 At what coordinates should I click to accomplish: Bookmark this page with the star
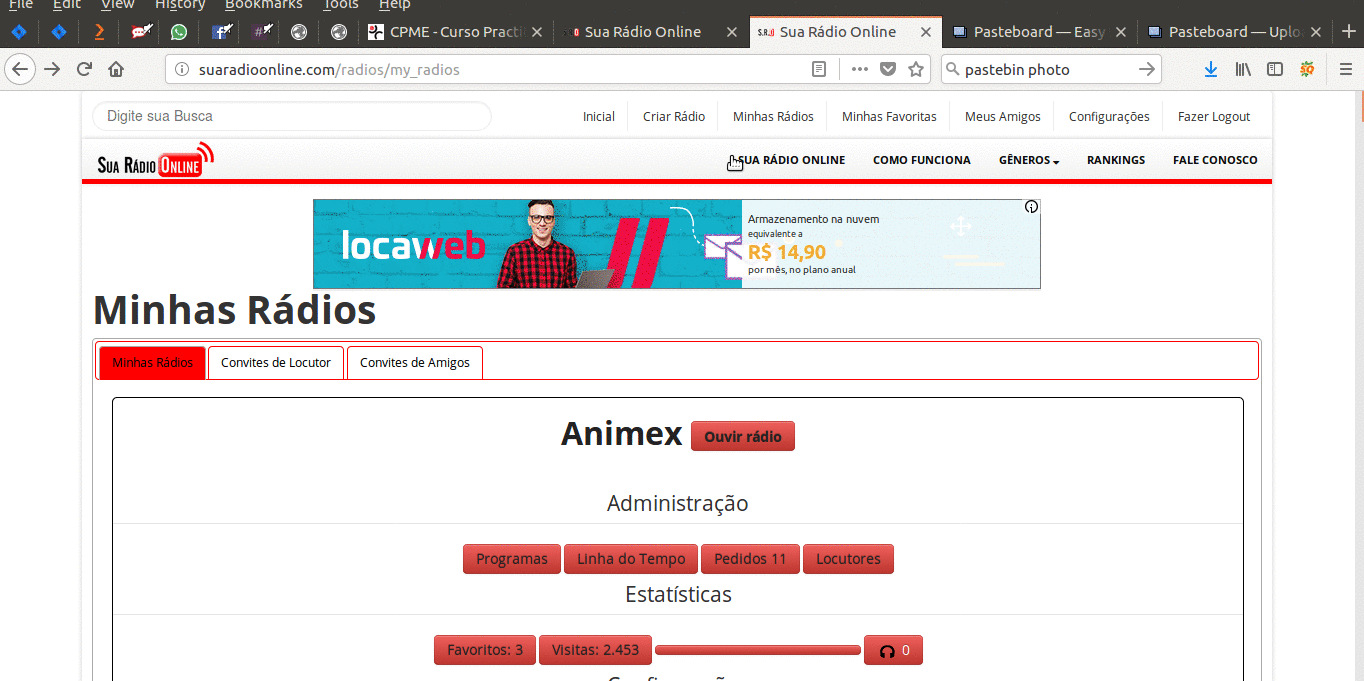(x=915, y=69)
